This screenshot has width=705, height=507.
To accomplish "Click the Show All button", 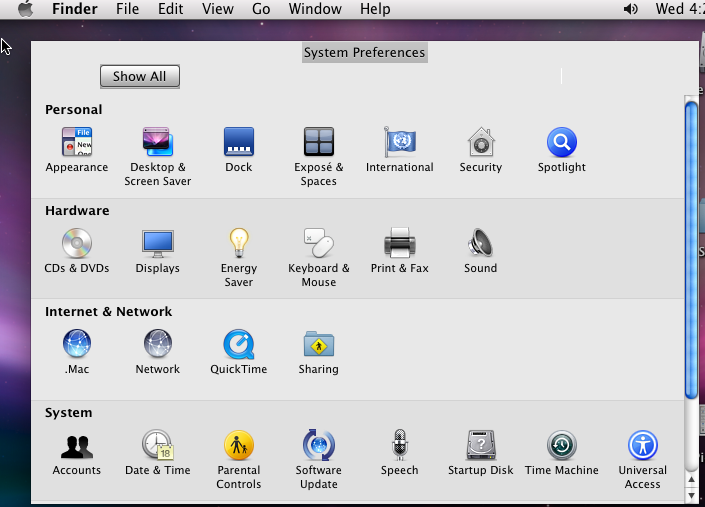I will (x=140, y=76).
